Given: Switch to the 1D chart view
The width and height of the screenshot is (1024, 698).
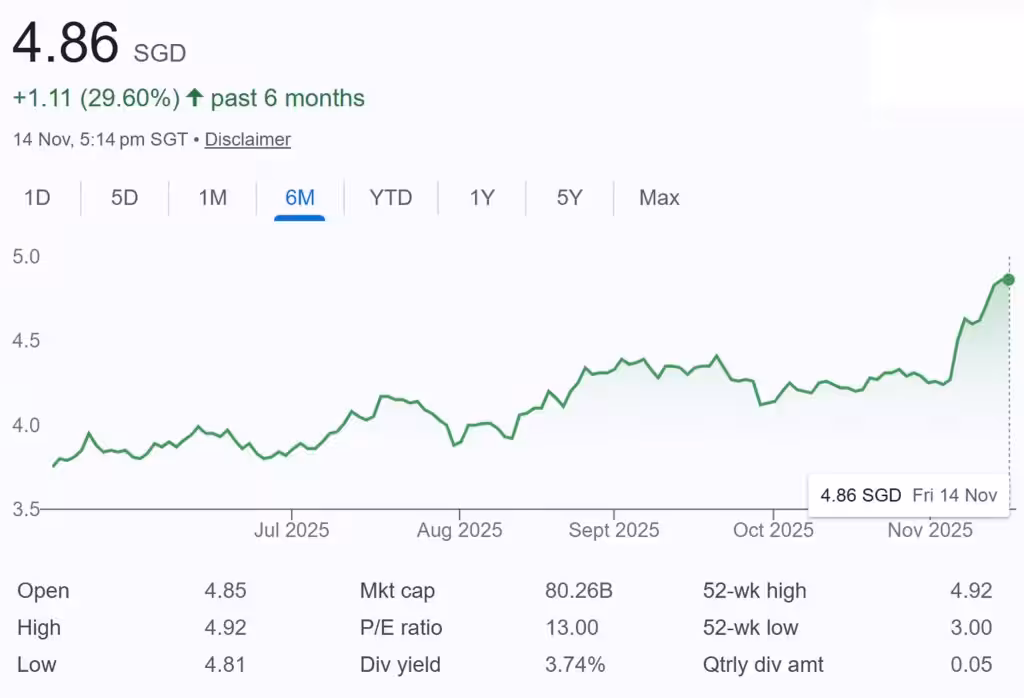Looking at the screenshot, I should [x=38, y=198].
